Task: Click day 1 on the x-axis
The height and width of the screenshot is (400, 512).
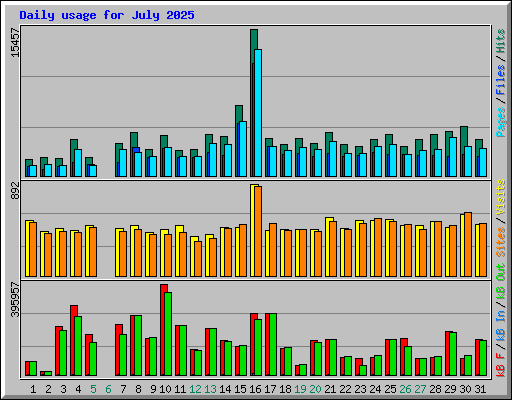Action: tap(33, 389)
